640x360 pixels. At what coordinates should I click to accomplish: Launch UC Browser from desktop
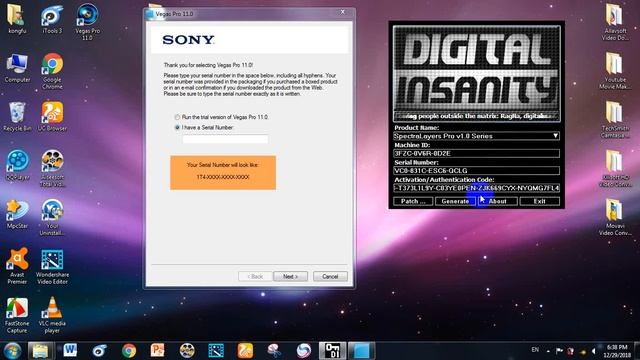(x=52, y=116)
